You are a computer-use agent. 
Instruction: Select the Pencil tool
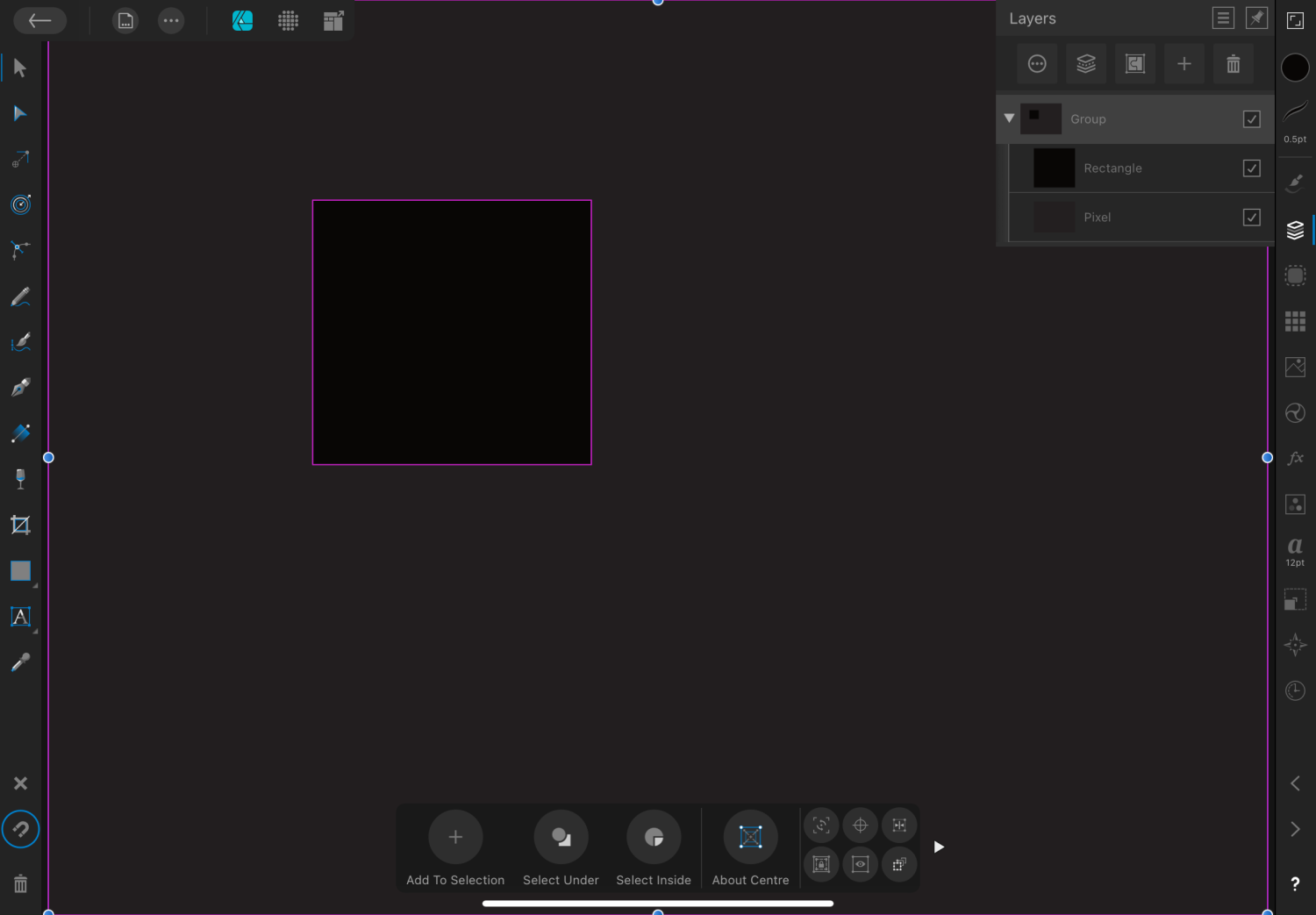pos(20,297)
